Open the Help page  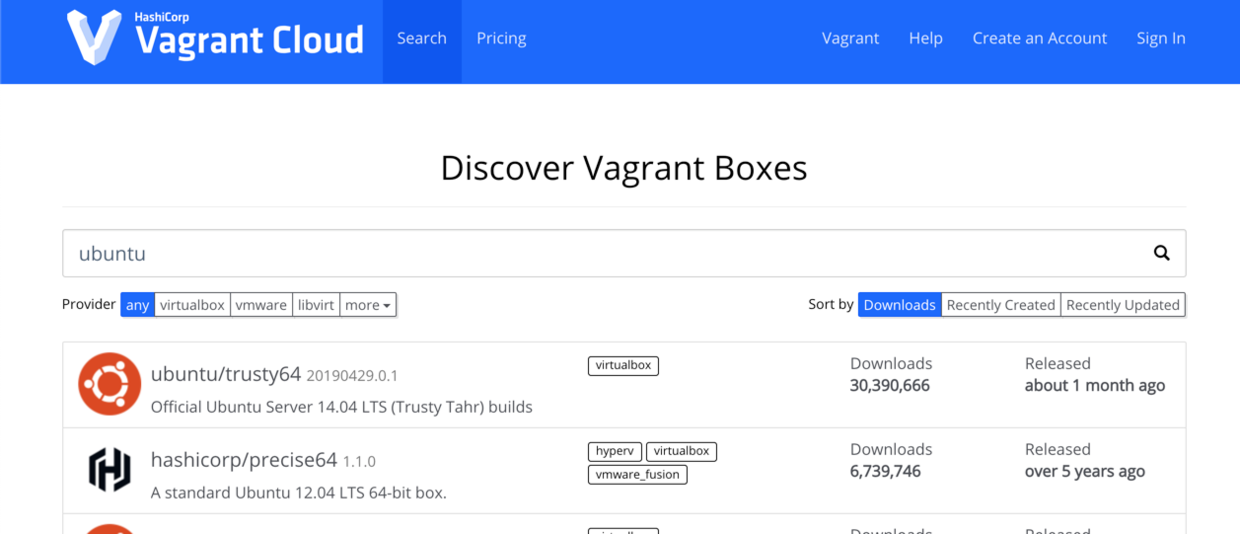[925, 38]
